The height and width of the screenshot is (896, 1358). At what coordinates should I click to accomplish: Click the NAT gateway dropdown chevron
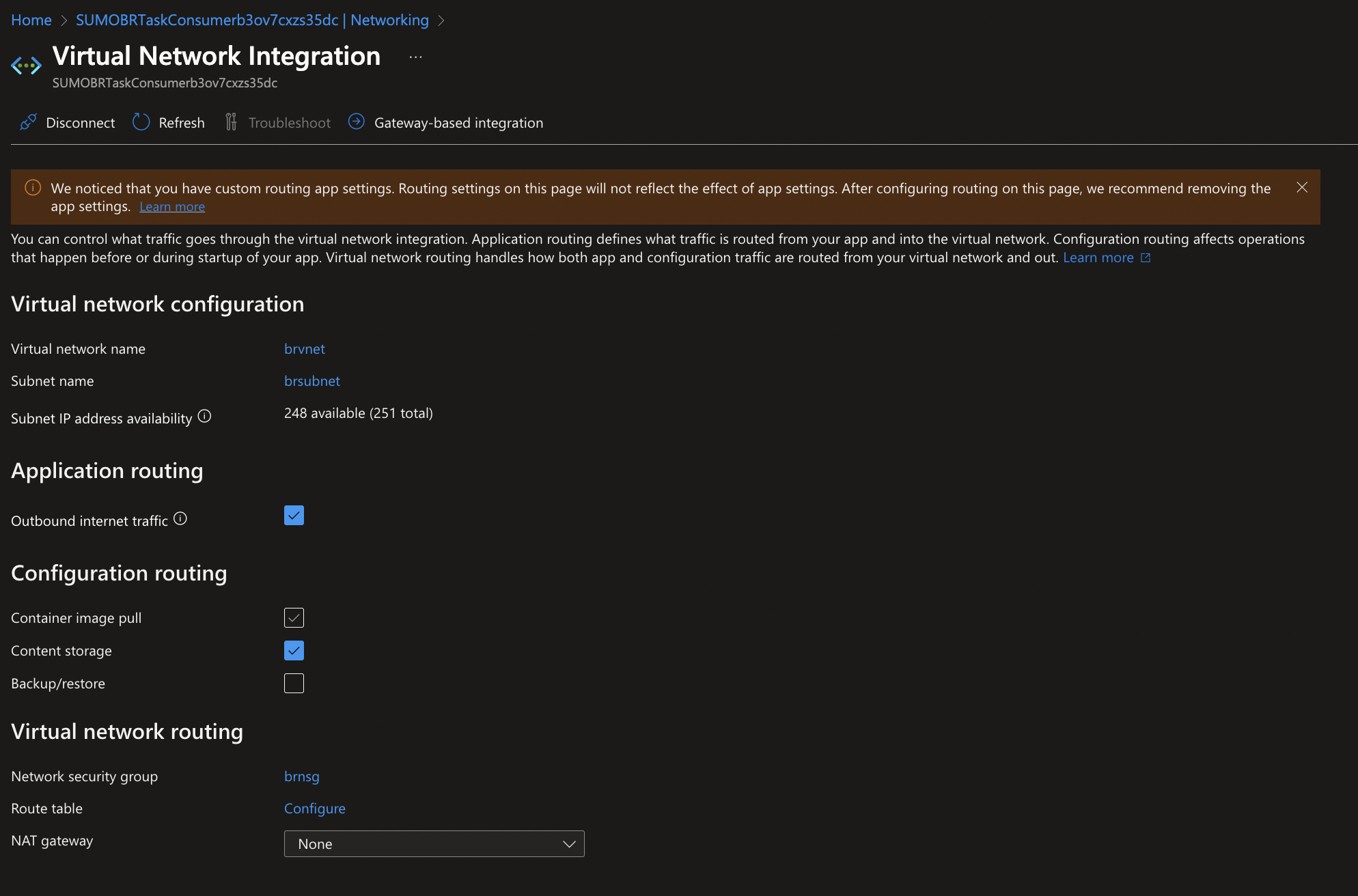[568, 843]
